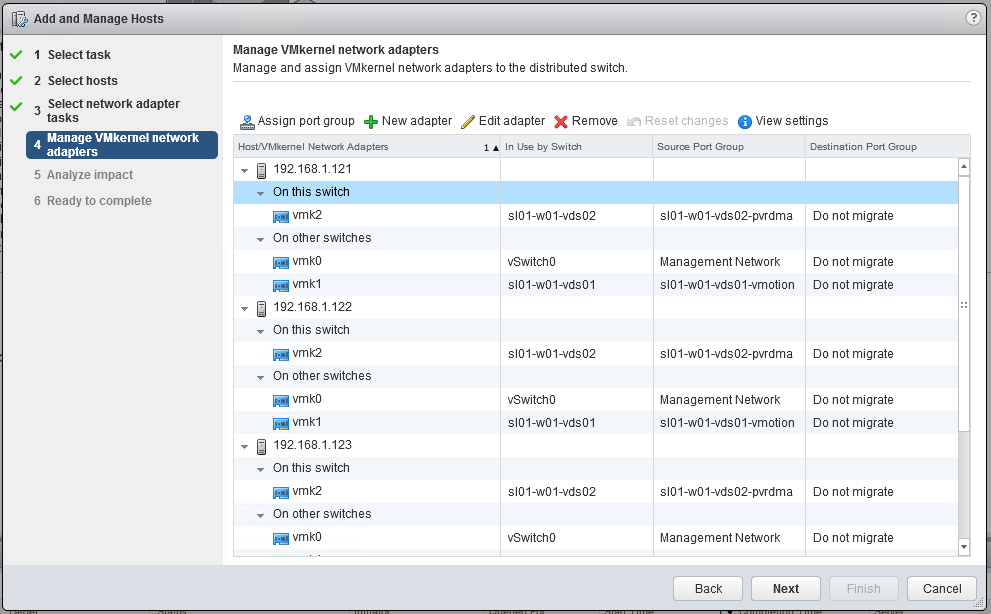Click the scrollbar up arrow
Viewport: 991px width, 614px height.
[964, 167]
